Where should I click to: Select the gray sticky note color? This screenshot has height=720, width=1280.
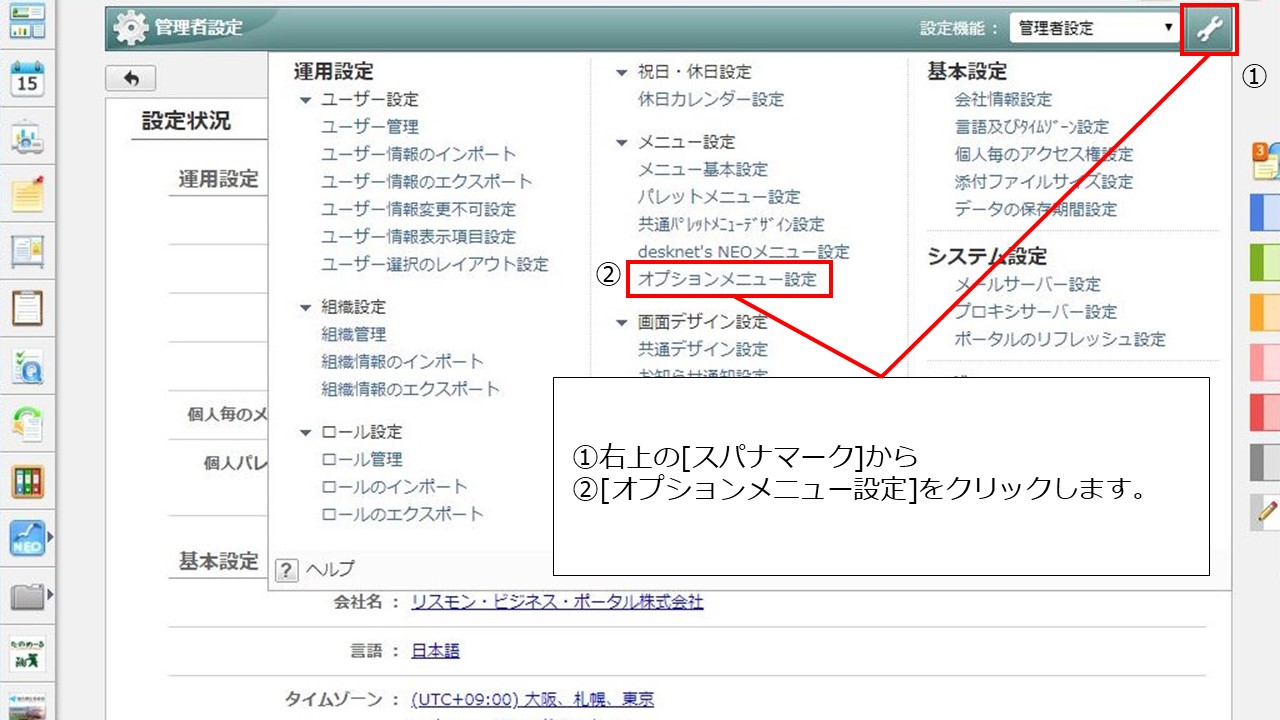pyautogui.click(x=1265, y=462)
